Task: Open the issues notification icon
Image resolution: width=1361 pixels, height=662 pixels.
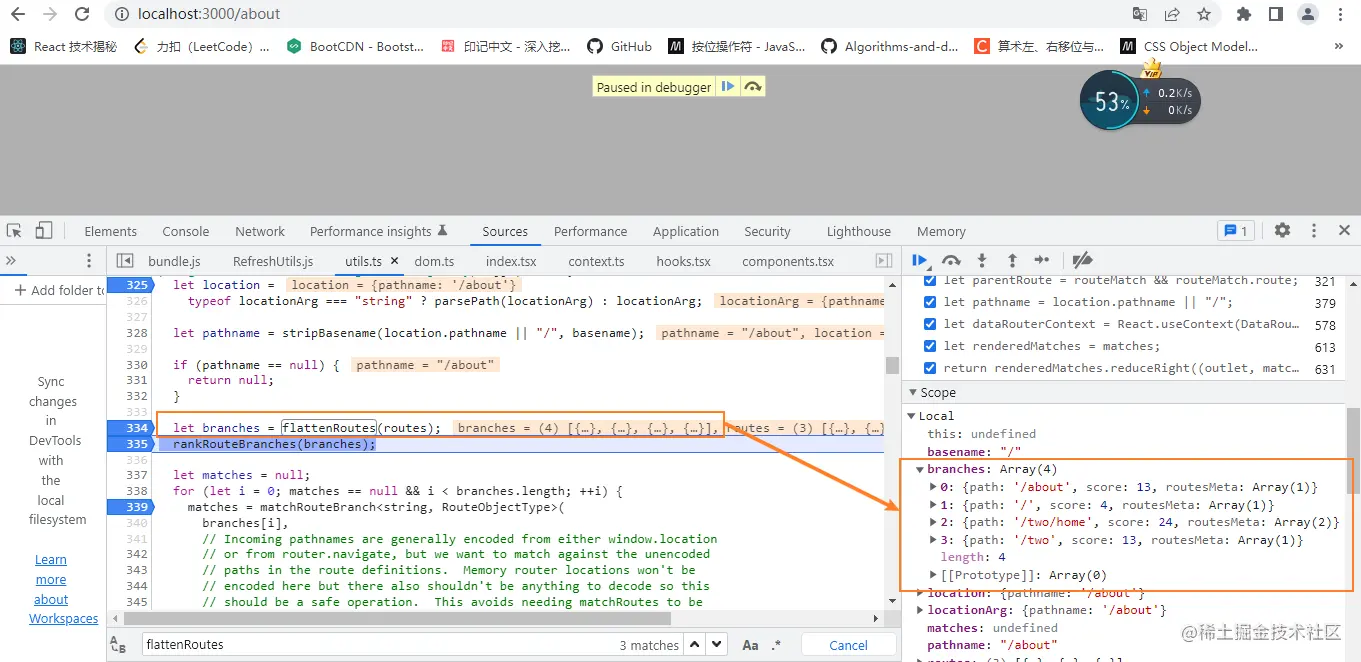Action: tap(1236, 230)
